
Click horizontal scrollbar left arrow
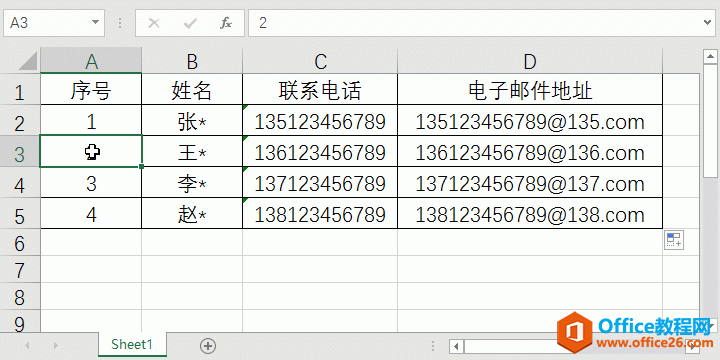(x=456, y=346)
